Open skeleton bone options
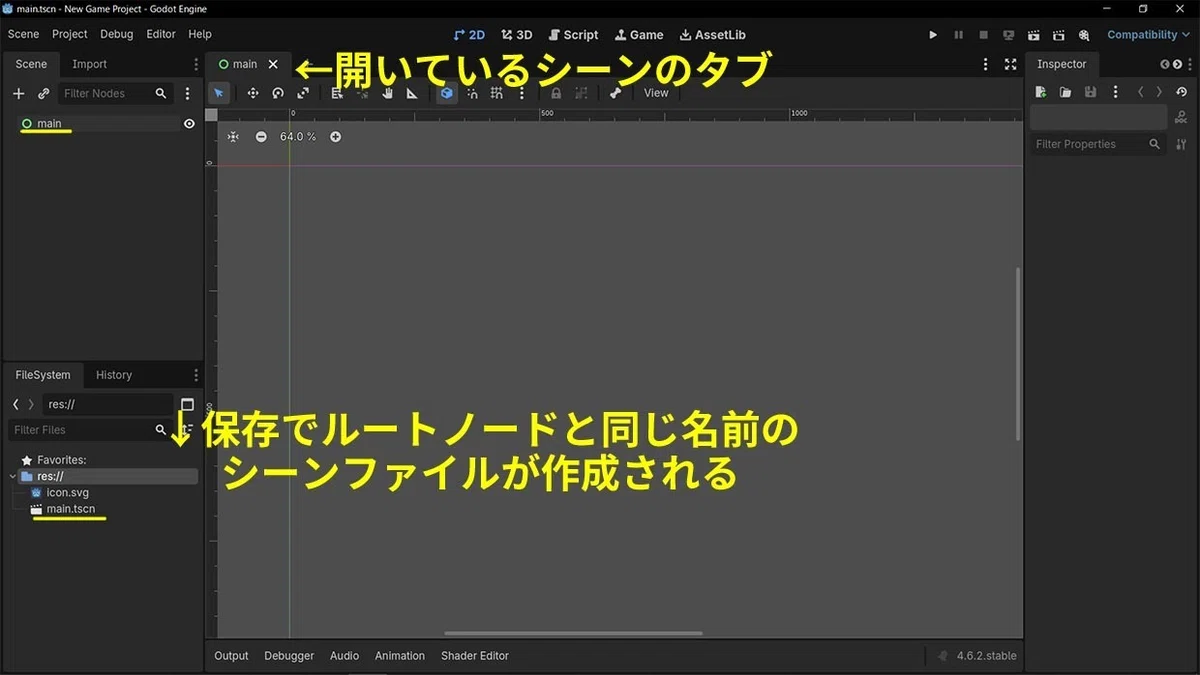The image size is (1200, 675). (x=615, y=93)
